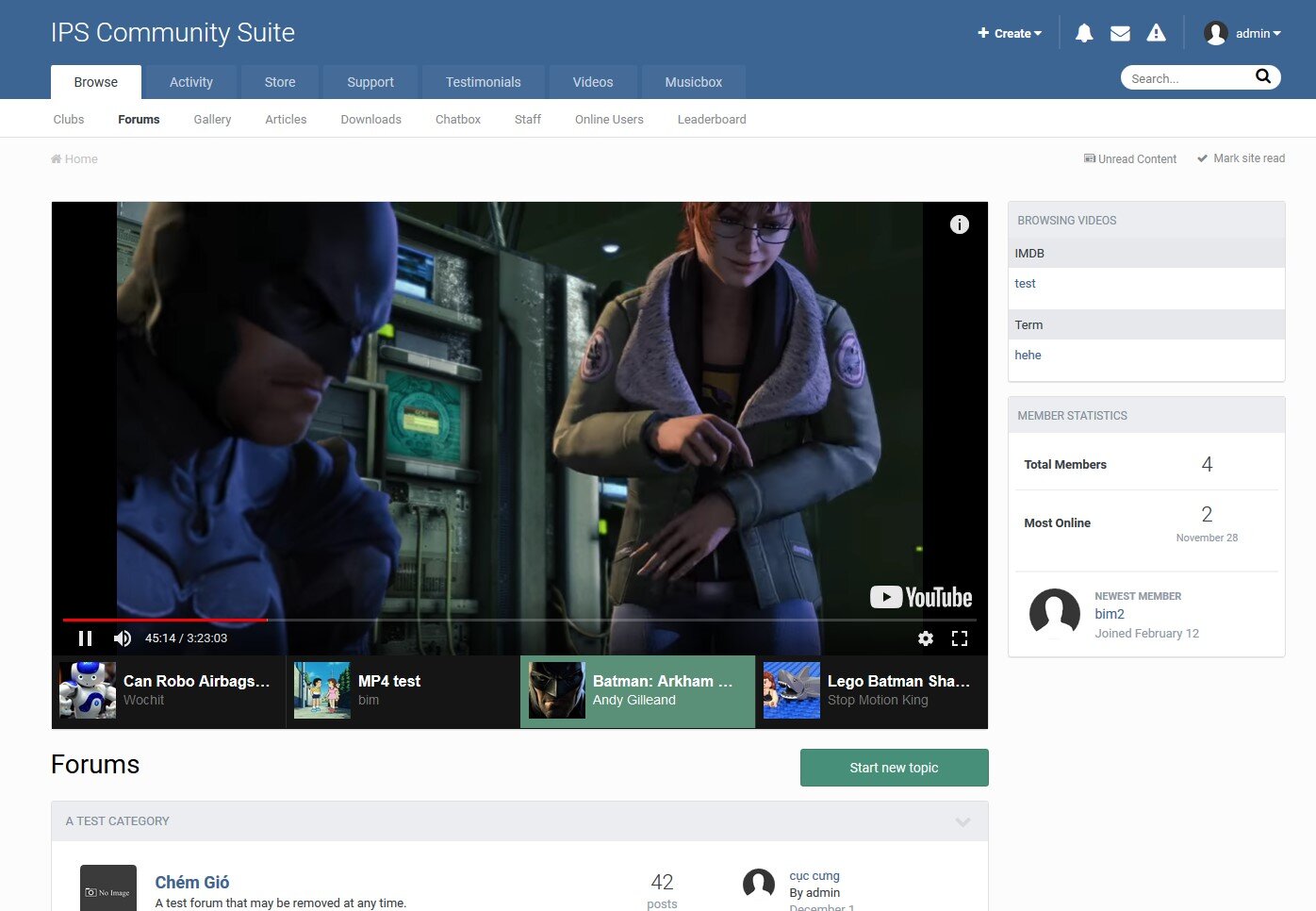Open YouTube player settings gear
1316x911 pixels.
tap(926, 638)
